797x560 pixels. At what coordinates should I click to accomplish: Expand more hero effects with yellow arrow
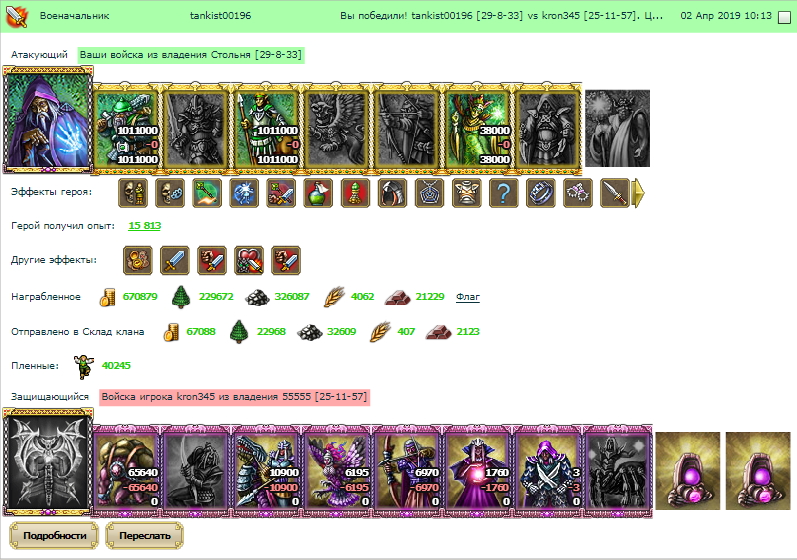click(x=638, y=193)
